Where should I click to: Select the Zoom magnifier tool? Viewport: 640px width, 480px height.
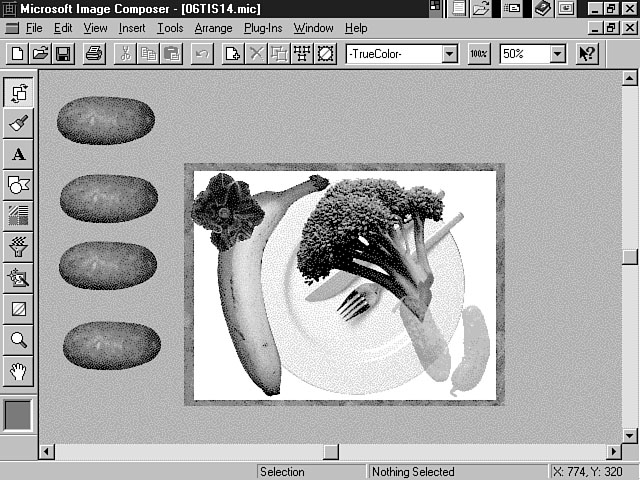tap(19, 340)
